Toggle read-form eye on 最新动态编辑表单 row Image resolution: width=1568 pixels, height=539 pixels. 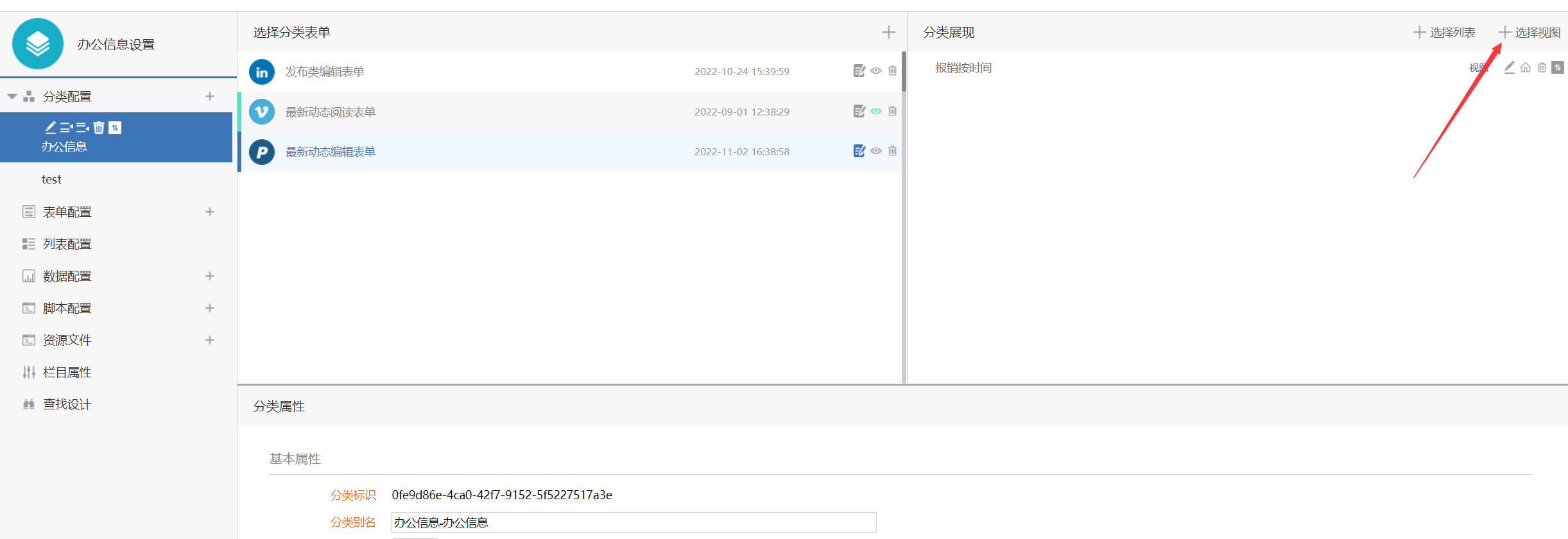pos(876,151)
